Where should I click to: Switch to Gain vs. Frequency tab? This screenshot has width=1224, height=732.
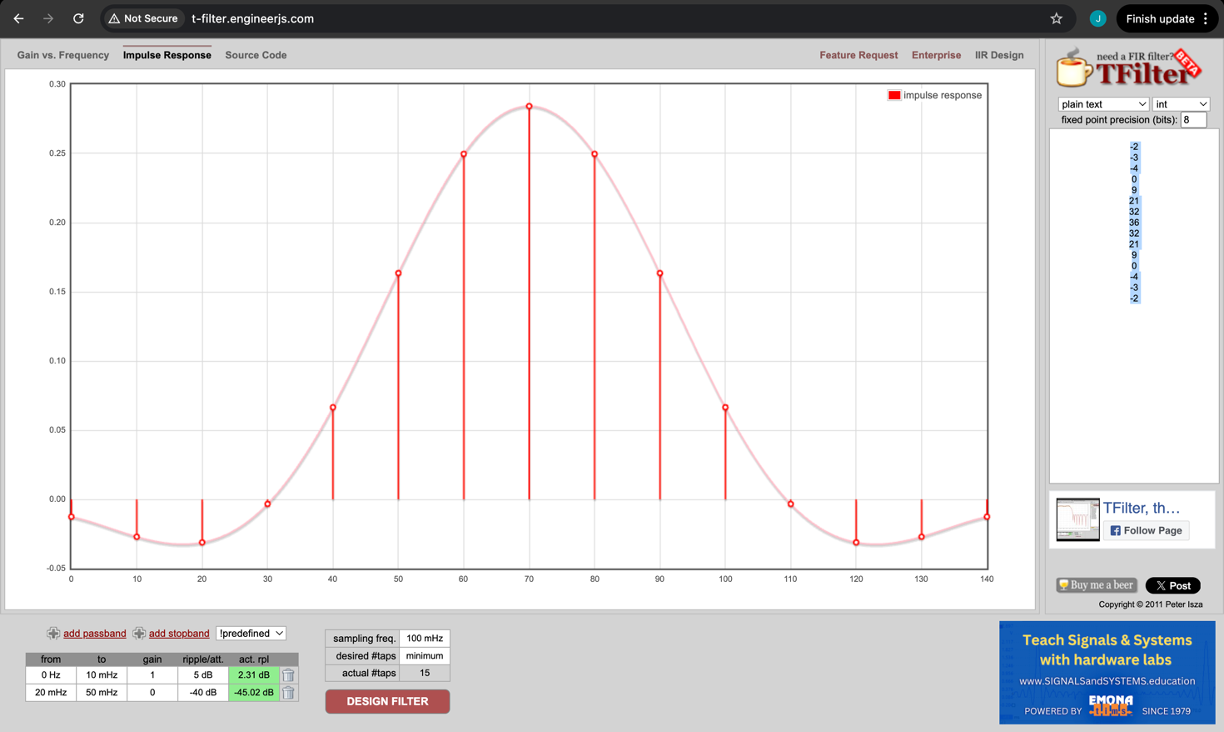point(63,55)
